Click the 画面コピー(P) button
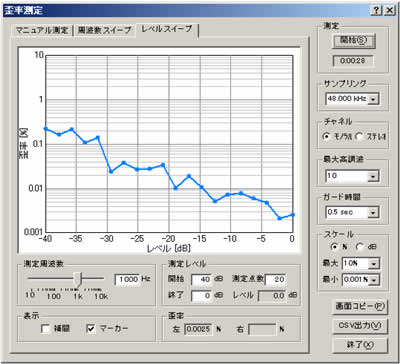Screen dimensions: 400x364 click(360, 307)
